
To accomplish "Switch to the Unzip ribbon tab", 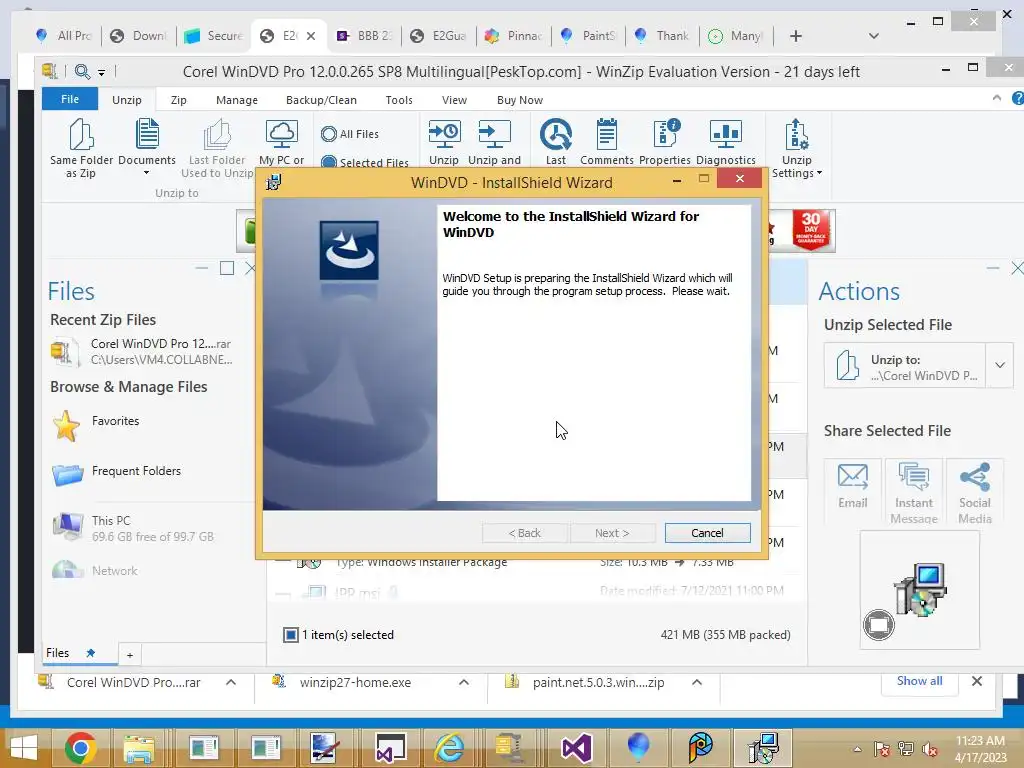I will [x=127, y=100].
